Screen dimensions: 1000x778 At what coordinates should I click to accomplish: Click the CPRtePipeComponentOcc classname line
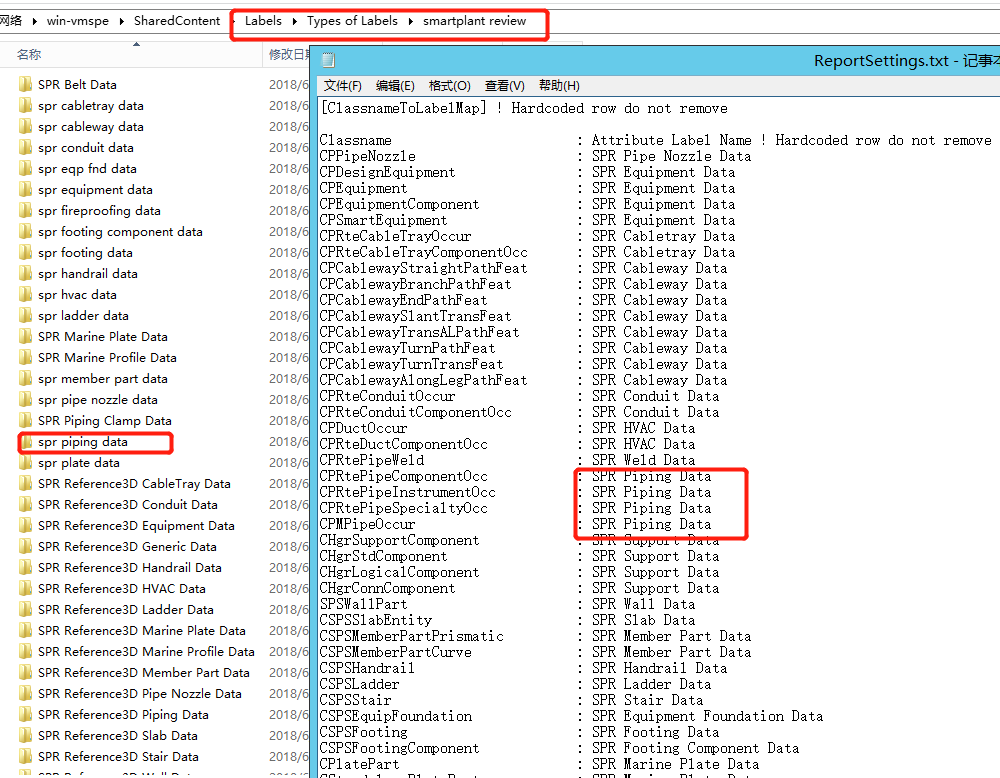click(404, 476)
